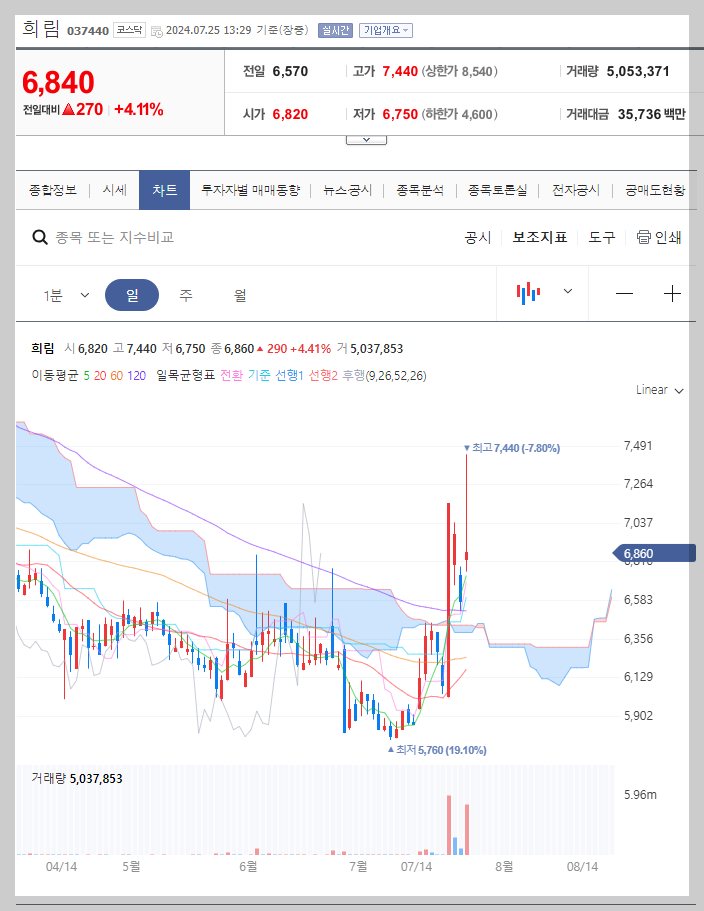Select the 주 (weekly) chart interval
This screenshot has width=704, height=911.
[184, 293]
